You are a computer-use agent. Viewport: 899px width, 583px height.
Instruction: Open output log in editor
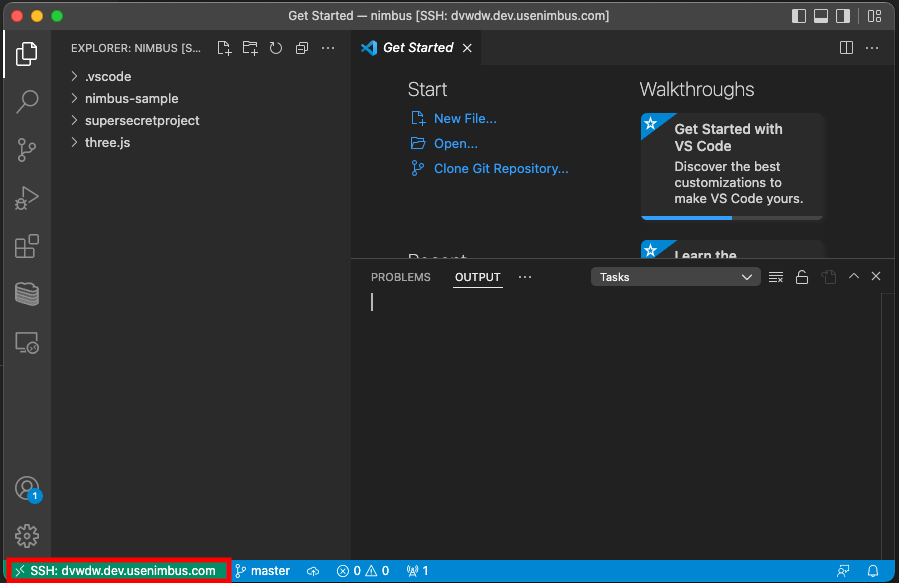pos(828,277)
